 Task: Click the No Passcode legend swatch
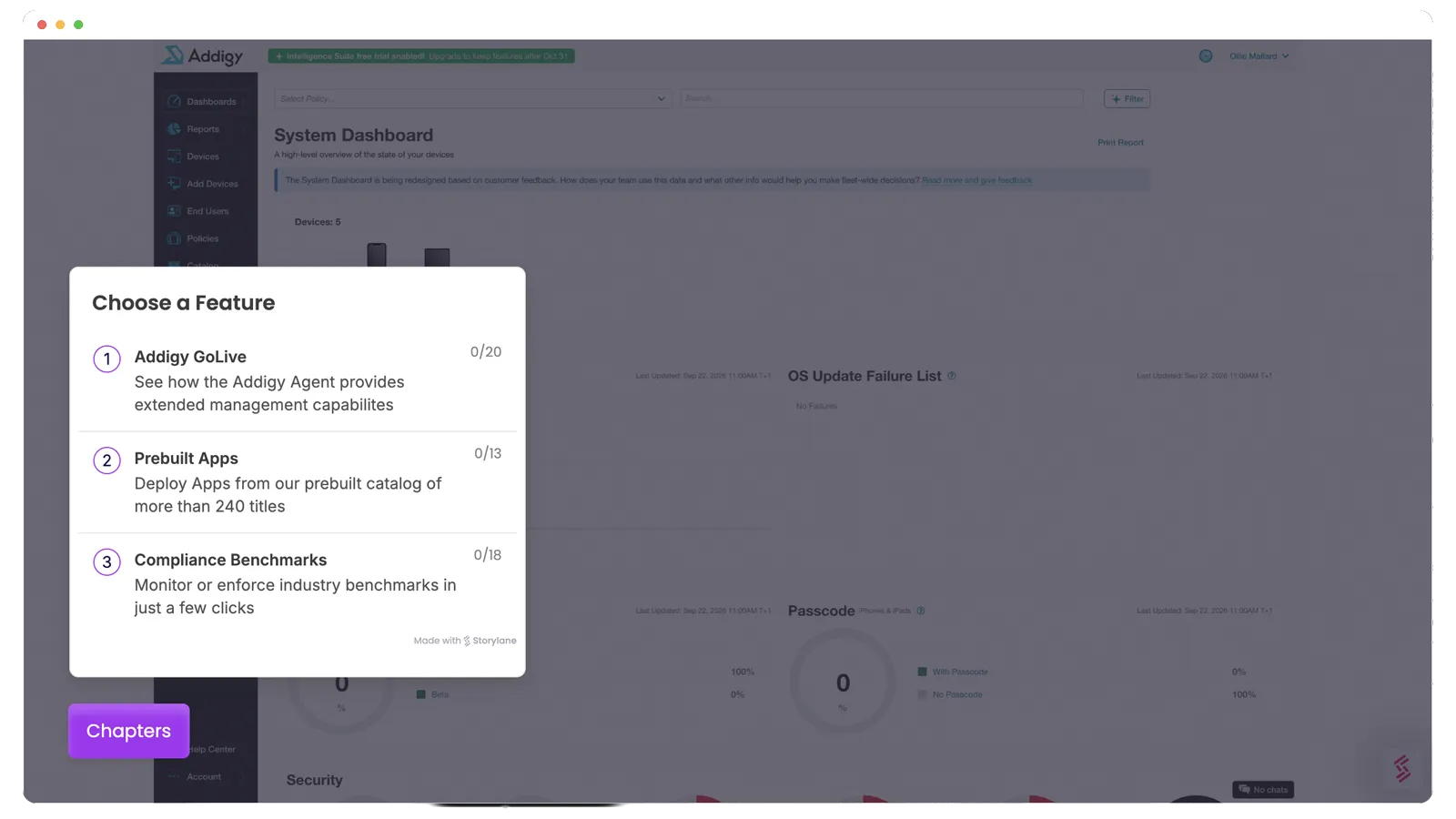click(923, 694)
